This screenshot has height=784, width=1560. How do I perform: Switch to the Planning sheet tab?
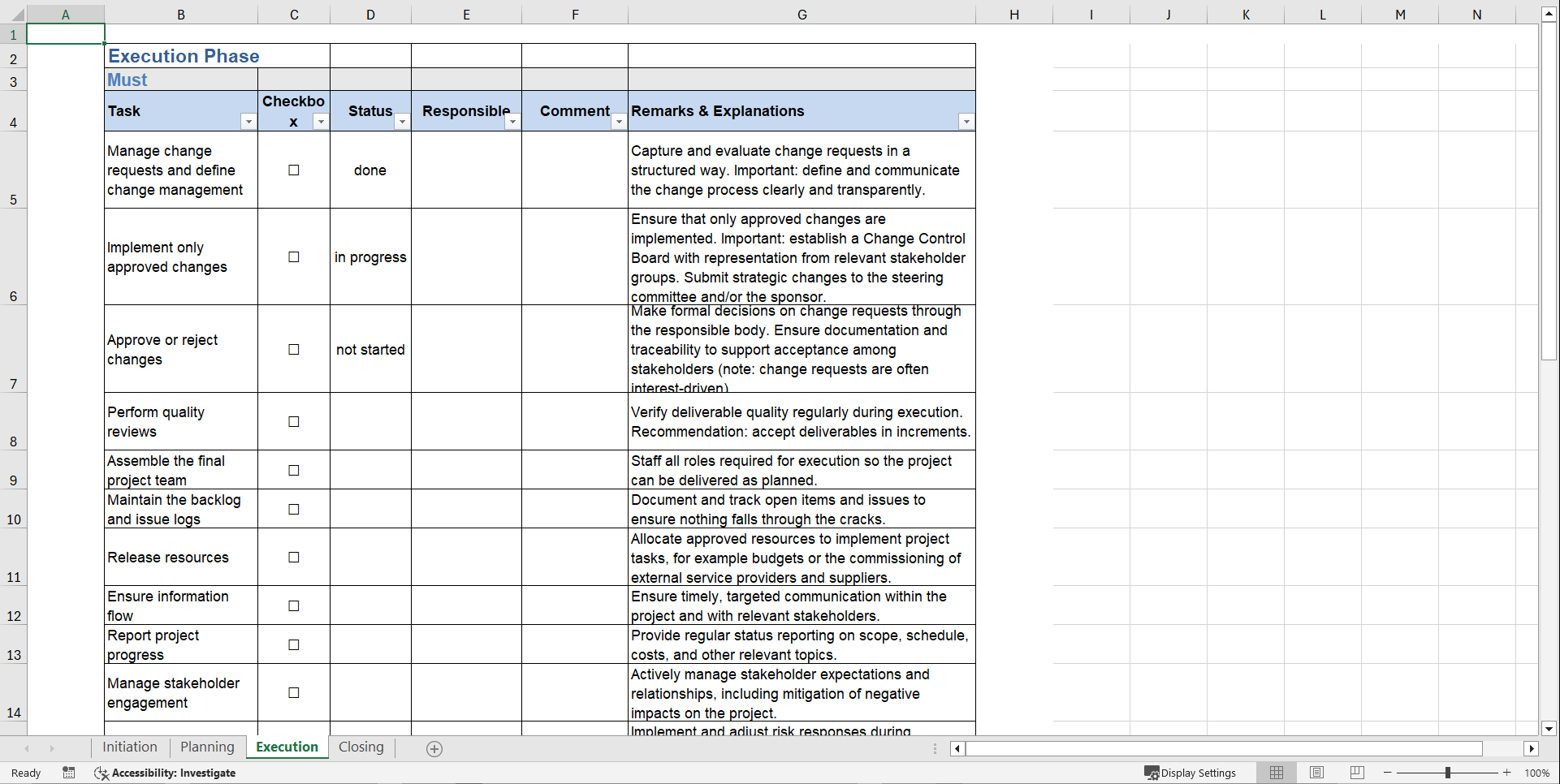[207, 747]
